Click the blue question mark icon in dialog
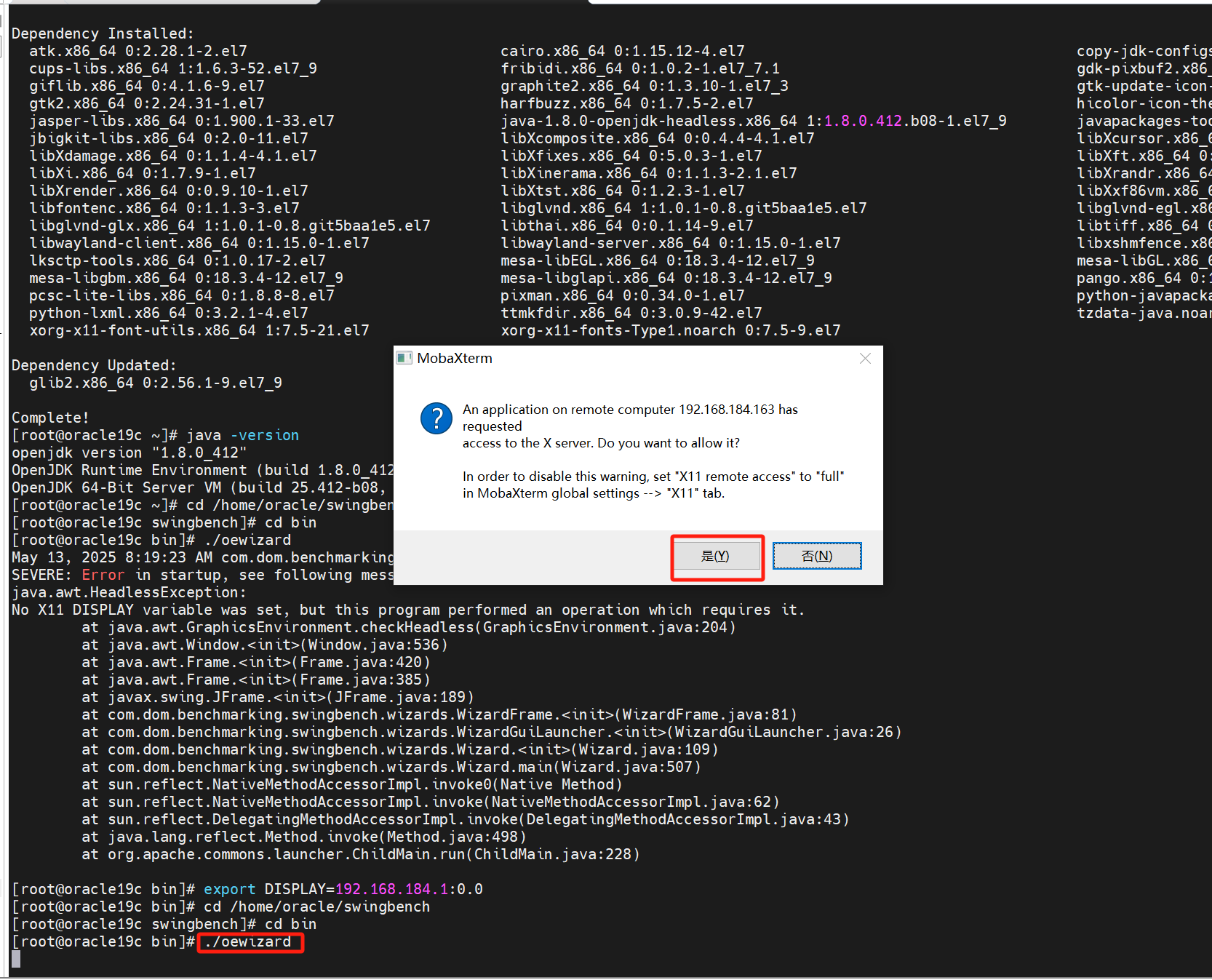The image size is (1212, 980). click(436, 418)
